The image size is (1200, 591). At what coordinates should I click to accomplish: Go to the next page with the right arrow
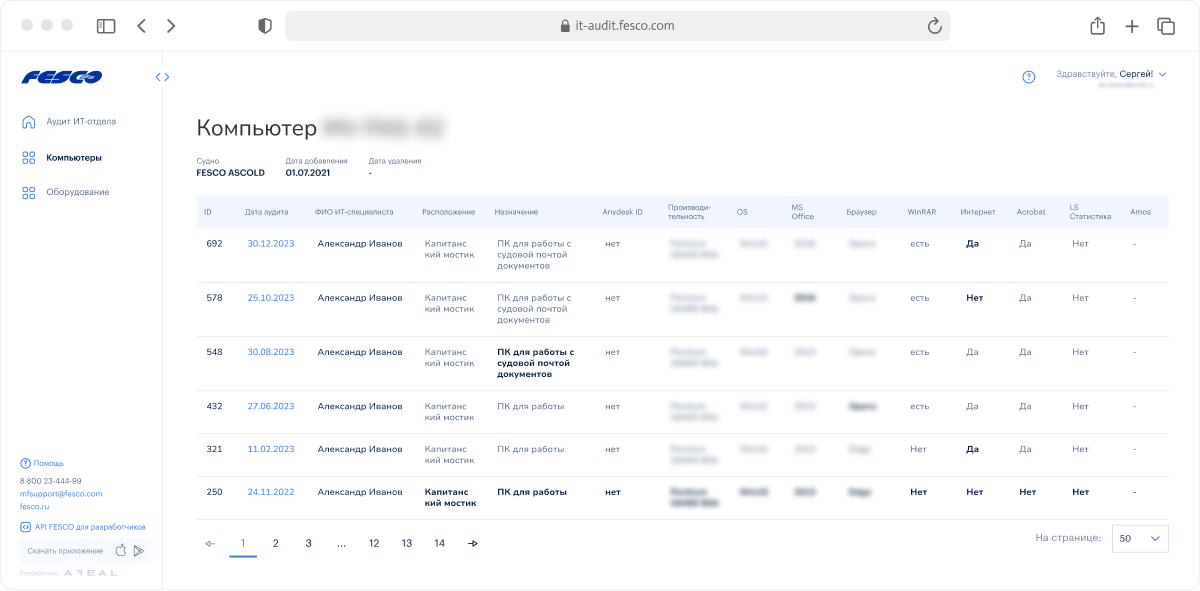pos(472,543)
